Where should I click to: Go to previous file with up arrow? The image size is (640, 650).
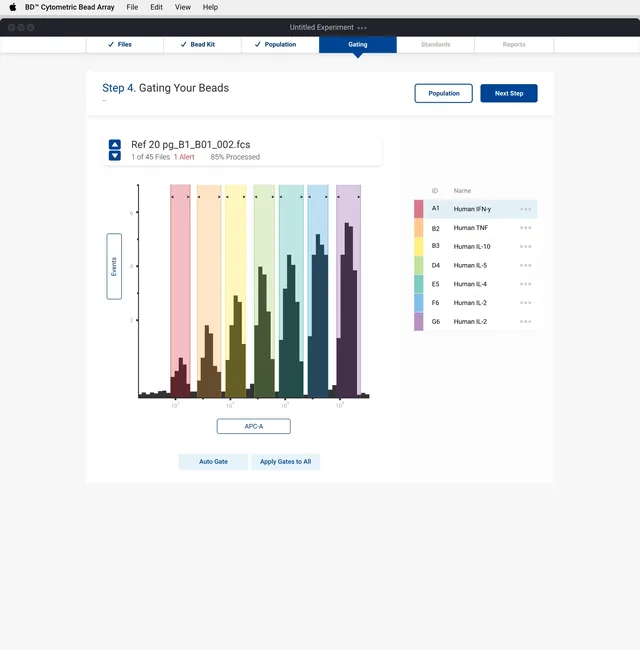point(115,144)
